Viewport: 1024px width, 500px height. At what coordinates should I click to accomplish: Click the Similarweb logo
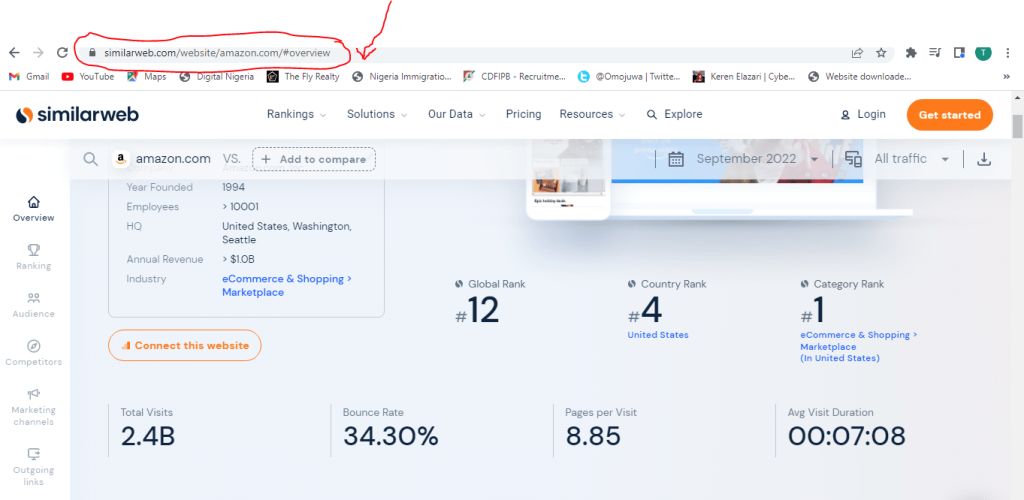point(77,115)
